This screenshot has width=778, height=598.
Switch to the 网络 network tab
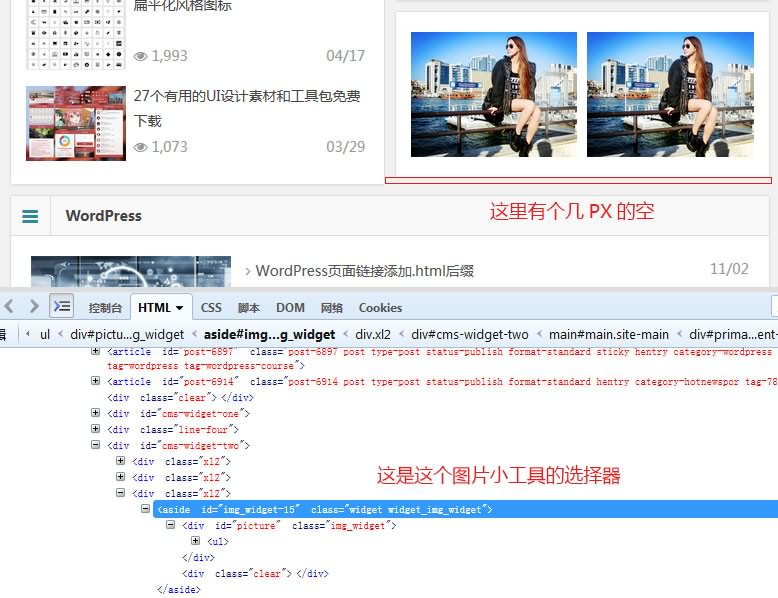tap(331, 308)
